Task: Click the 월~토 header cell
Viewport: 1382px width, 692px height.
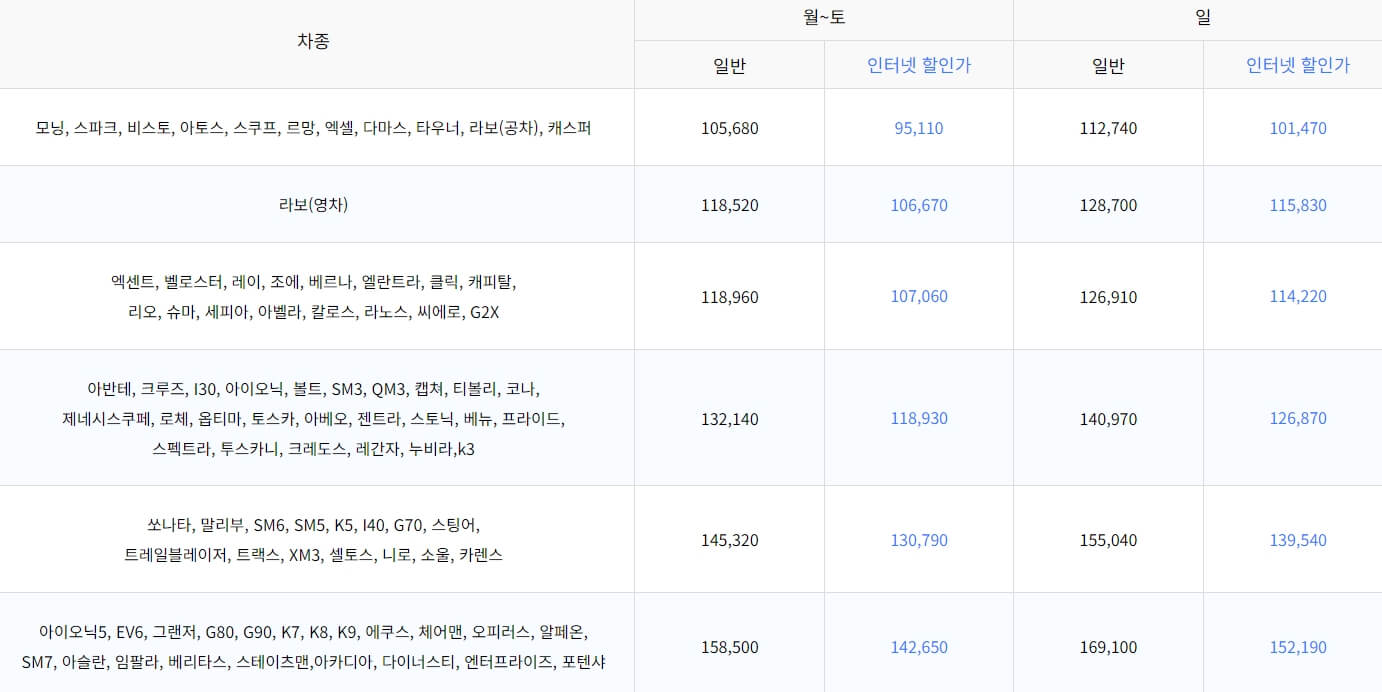Action: [824, 18]
